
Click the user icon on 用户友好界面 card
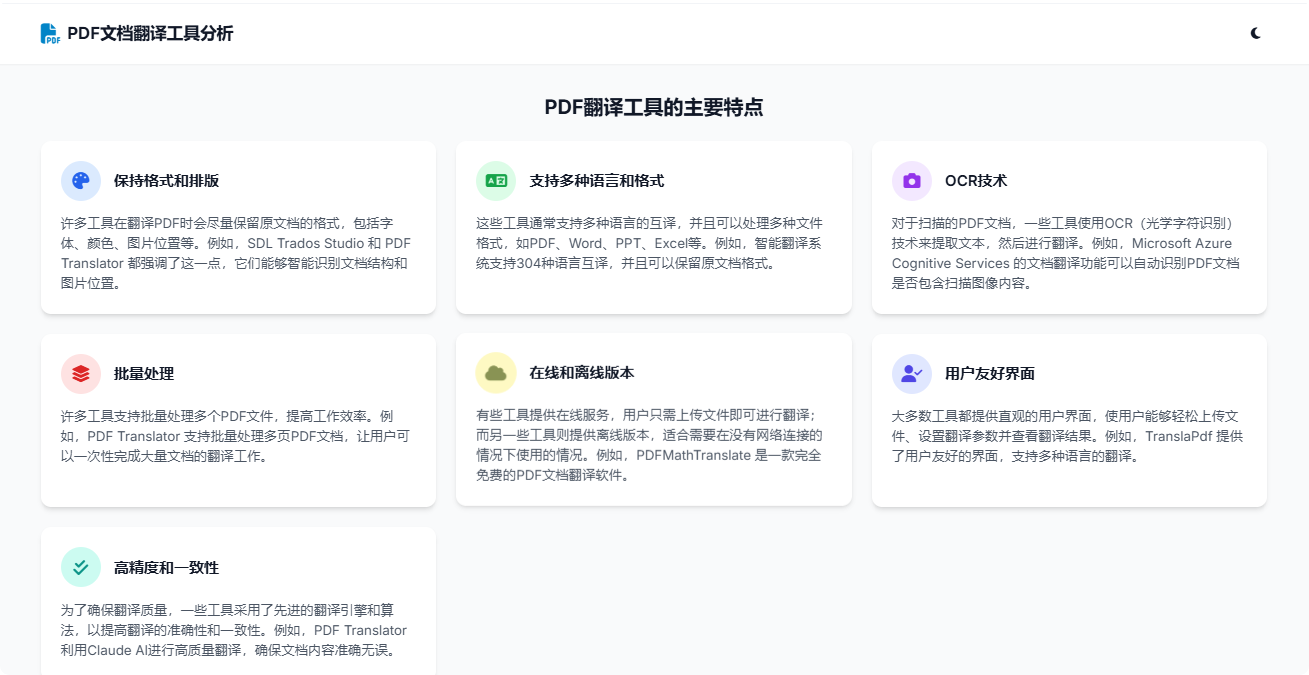coord(911,374)
